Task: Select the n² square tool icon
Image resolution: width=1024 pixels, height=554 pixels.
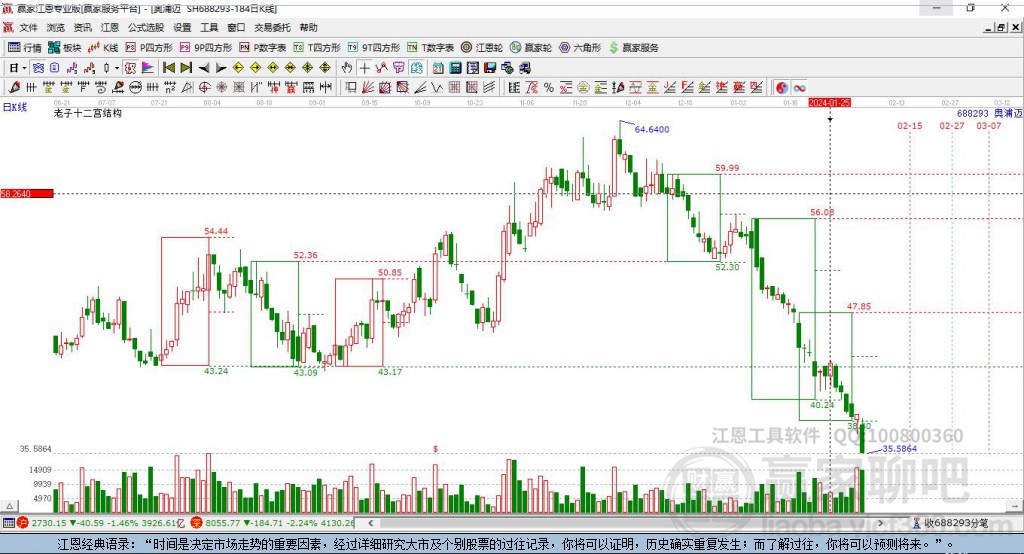Action: click(x=170, y=88)
